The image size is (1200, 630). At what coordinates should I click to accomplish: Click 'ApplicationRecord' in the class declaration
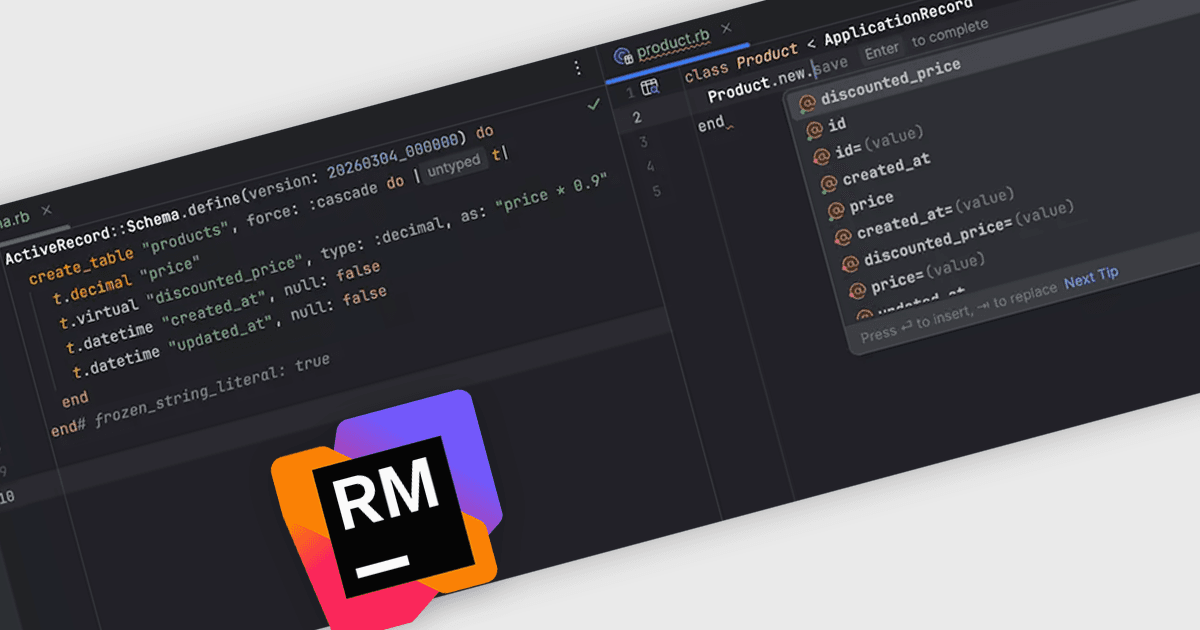click(897, 20)
